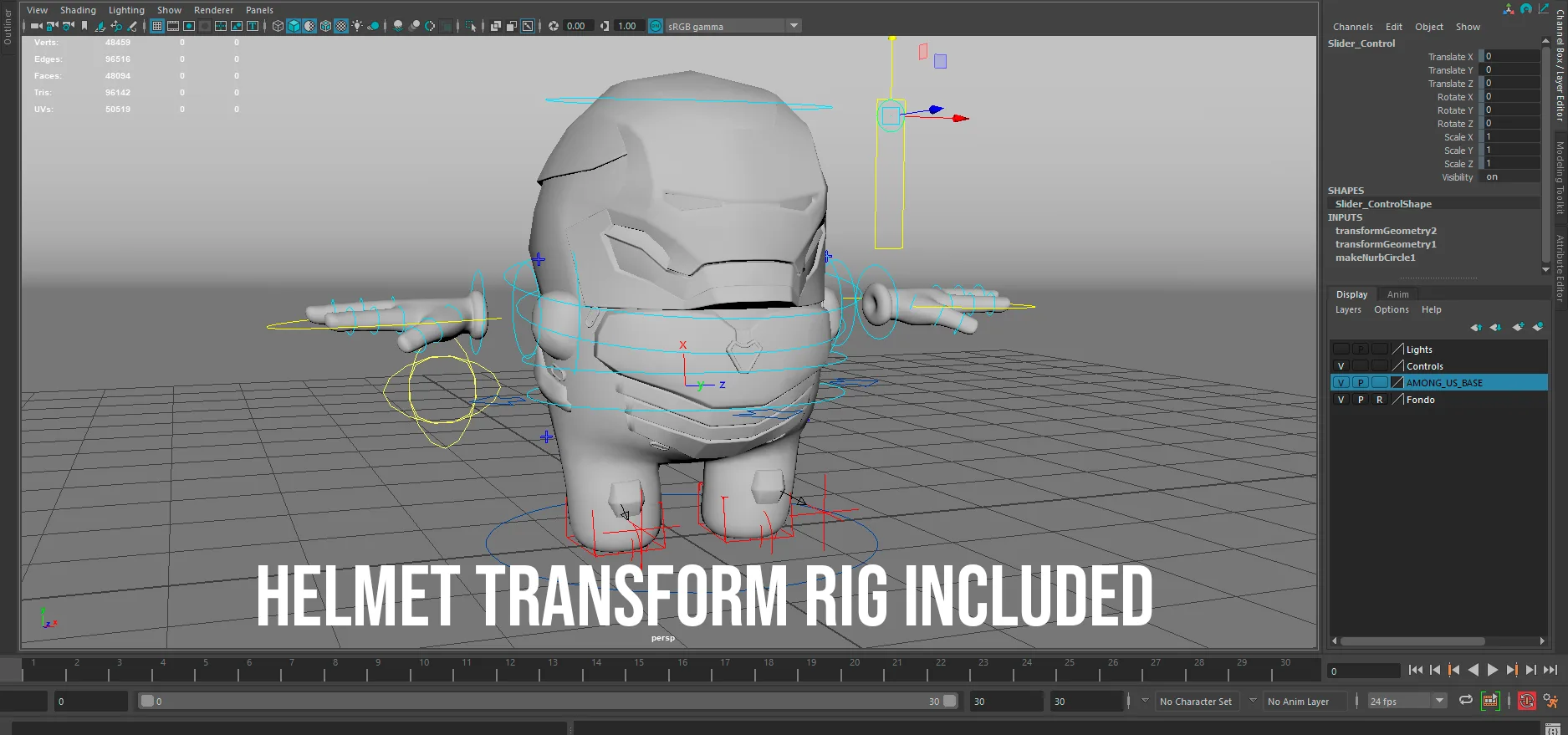1568x735 pixels.
Task: Toggle the Shadows icon in panel toolbar
Action: click(374, 26)
